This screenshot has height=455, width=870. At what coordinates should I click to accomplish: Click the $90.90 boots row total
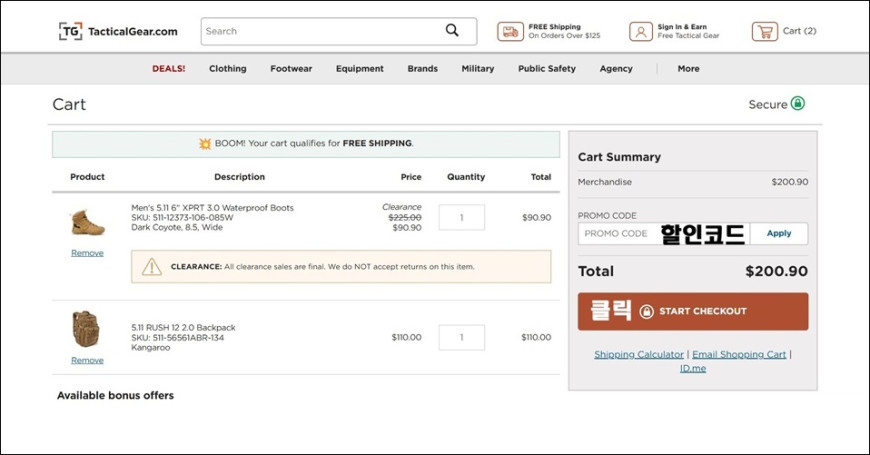coord(537,218)
